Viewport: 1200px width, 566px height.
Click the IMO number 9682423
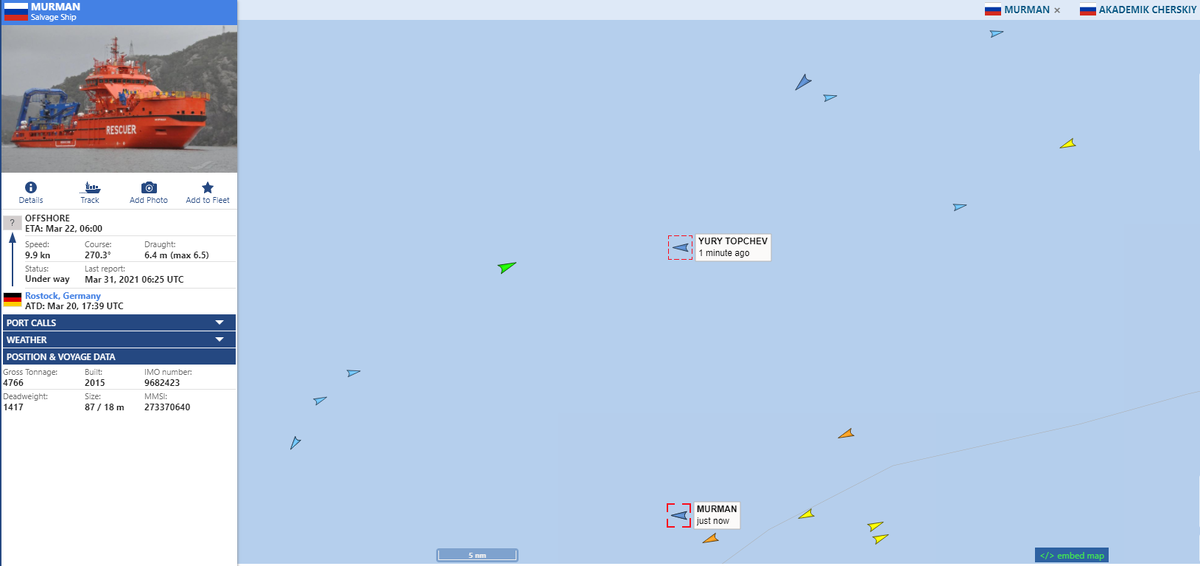click(162, 382)
